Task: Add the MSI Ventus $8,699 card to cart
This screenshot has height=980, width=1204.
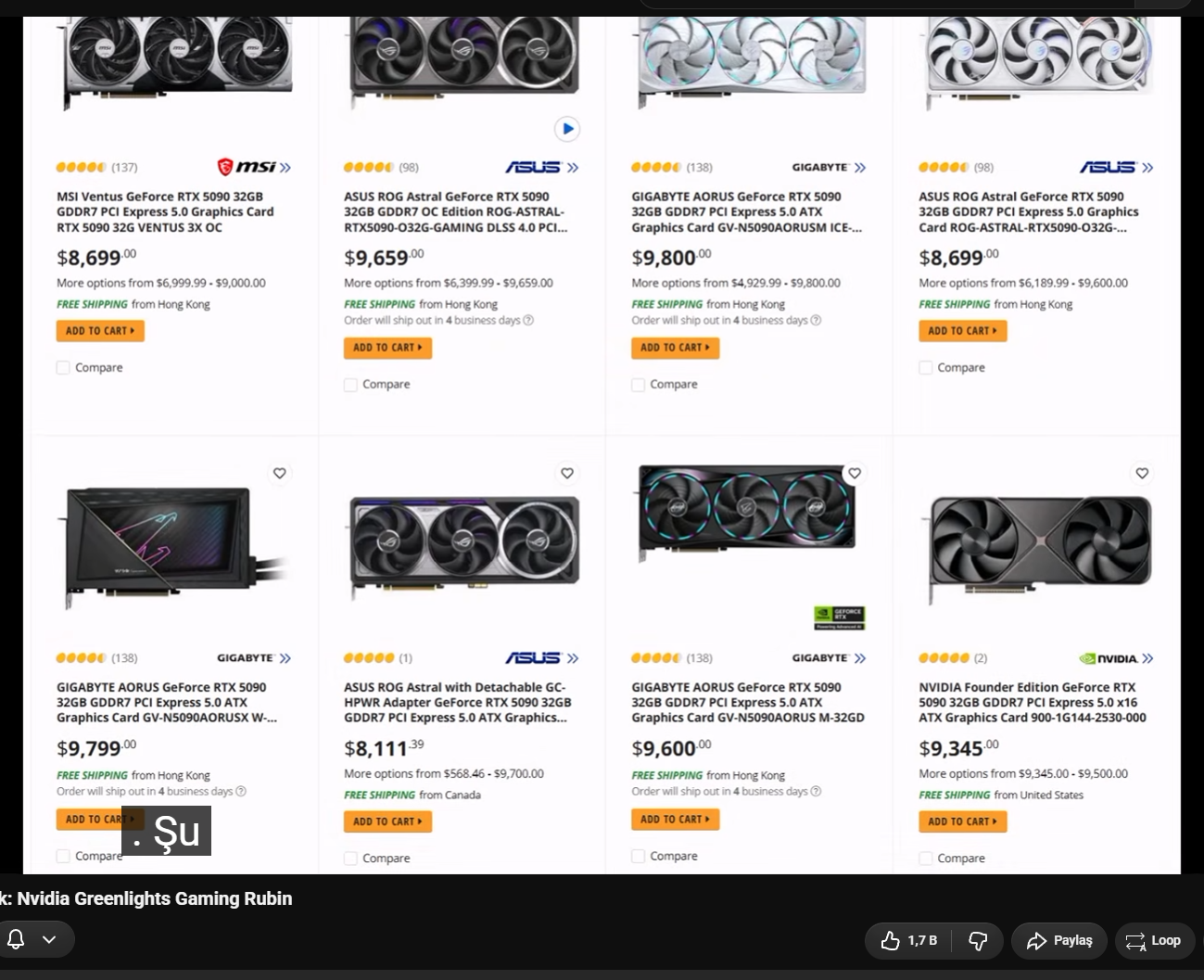Action: 100,331
